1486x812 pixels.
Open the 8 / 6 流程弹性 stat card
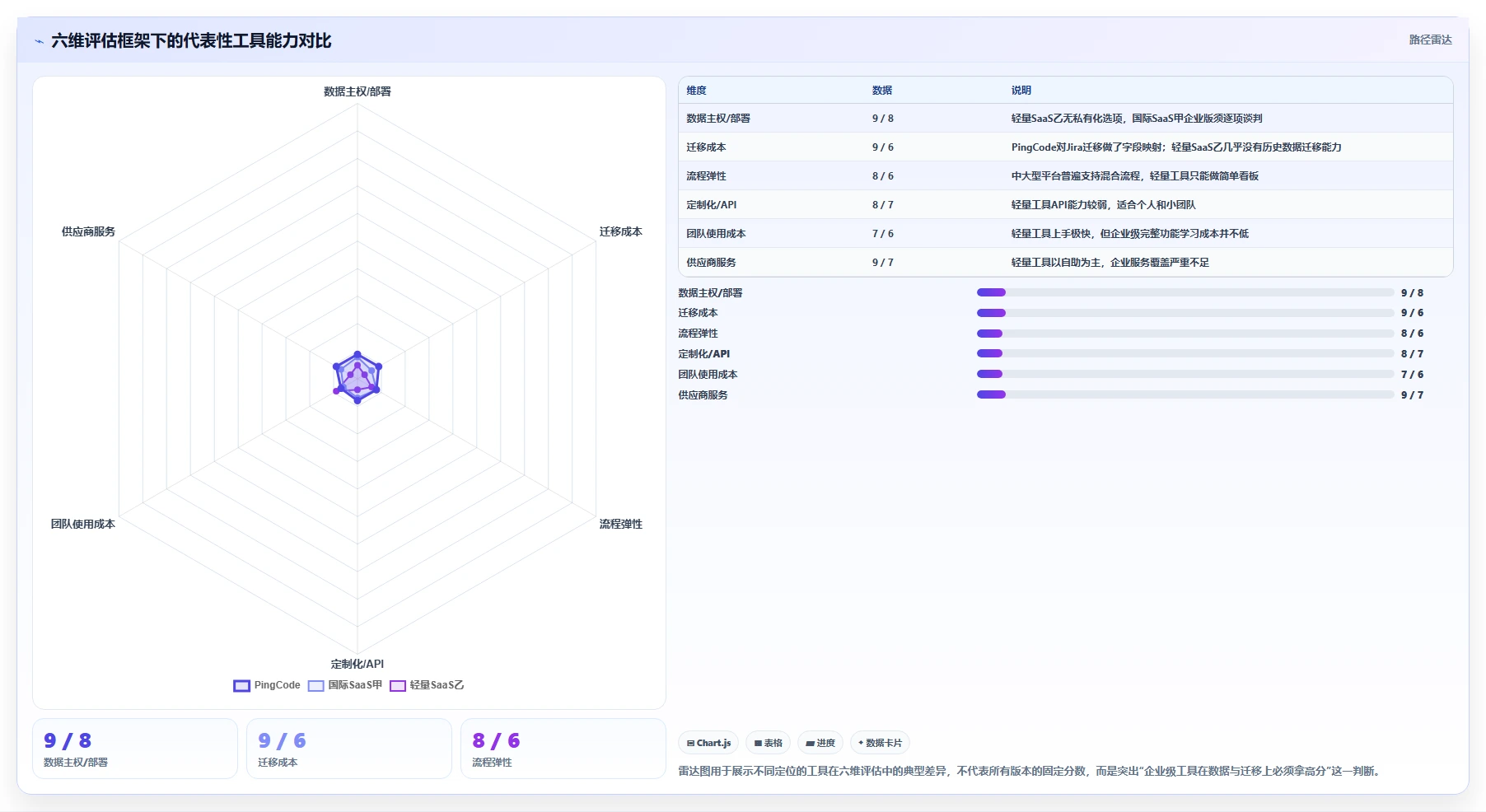pyautogui.click(x=563, y=749)
